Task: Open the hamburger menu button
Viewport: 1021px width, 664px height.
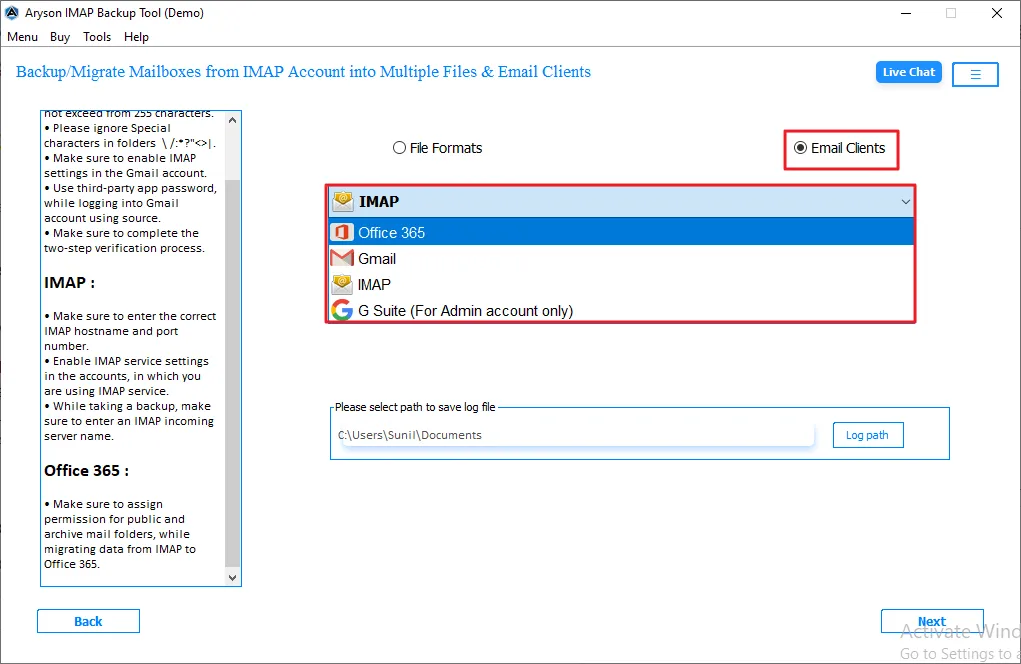Action: 975,74
